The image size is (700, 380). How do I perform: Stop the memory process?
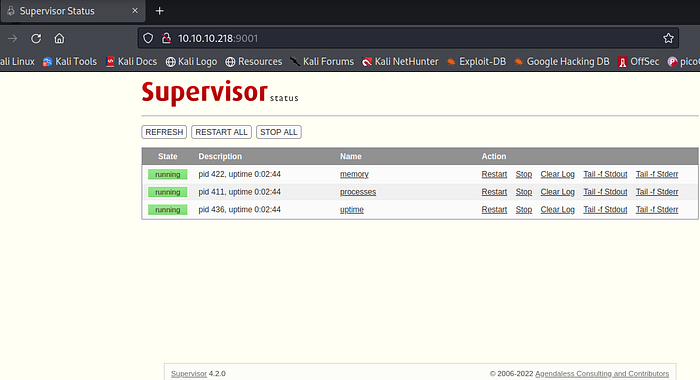524,174
